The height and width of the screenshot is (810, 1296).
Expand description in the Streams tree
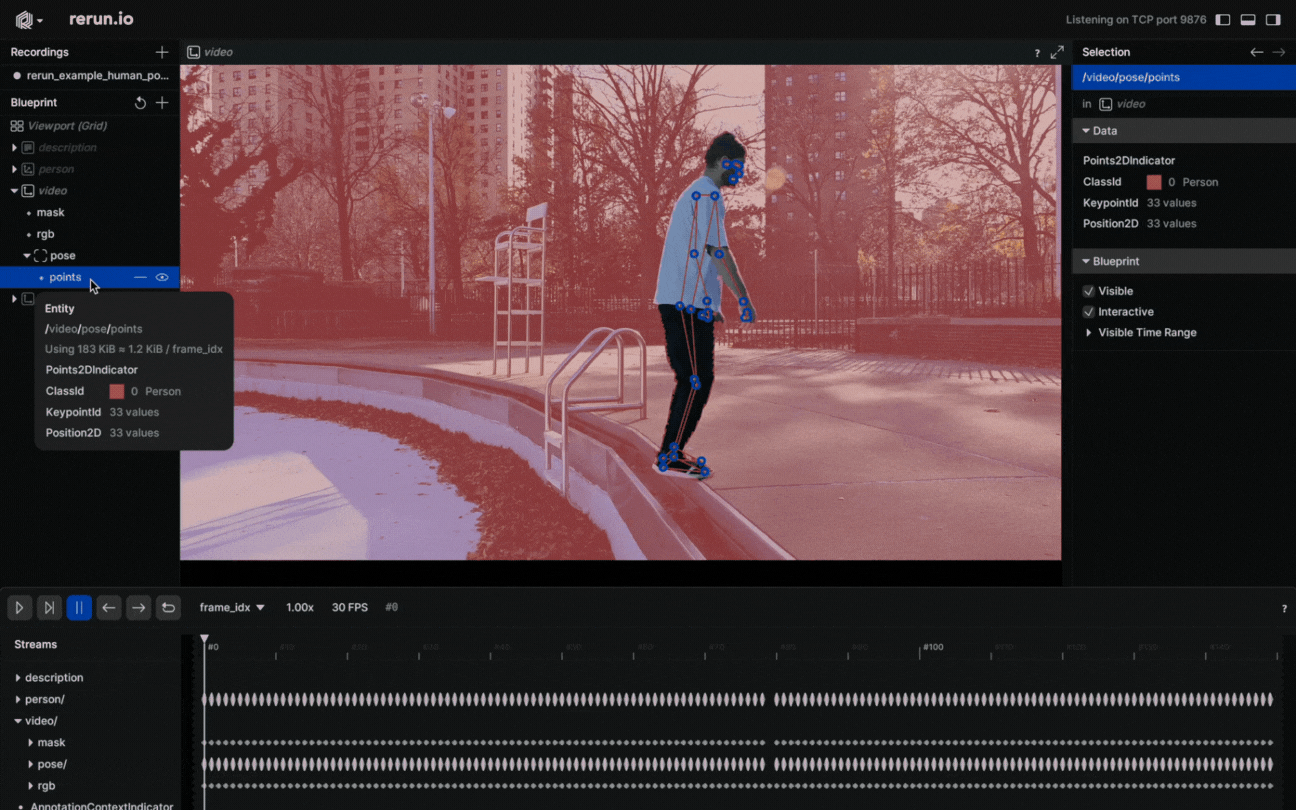pyautogui.click(x=18, y=678)
